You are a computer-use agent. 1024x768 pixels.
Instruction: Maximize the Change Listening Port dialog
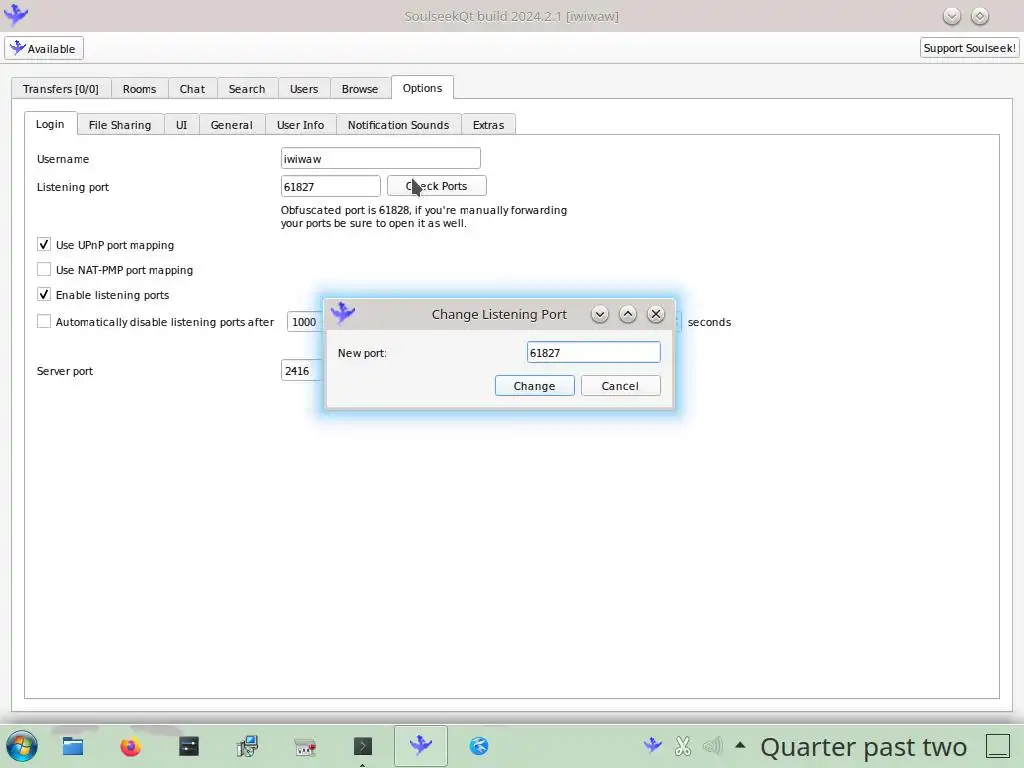[x=628, y=314]
